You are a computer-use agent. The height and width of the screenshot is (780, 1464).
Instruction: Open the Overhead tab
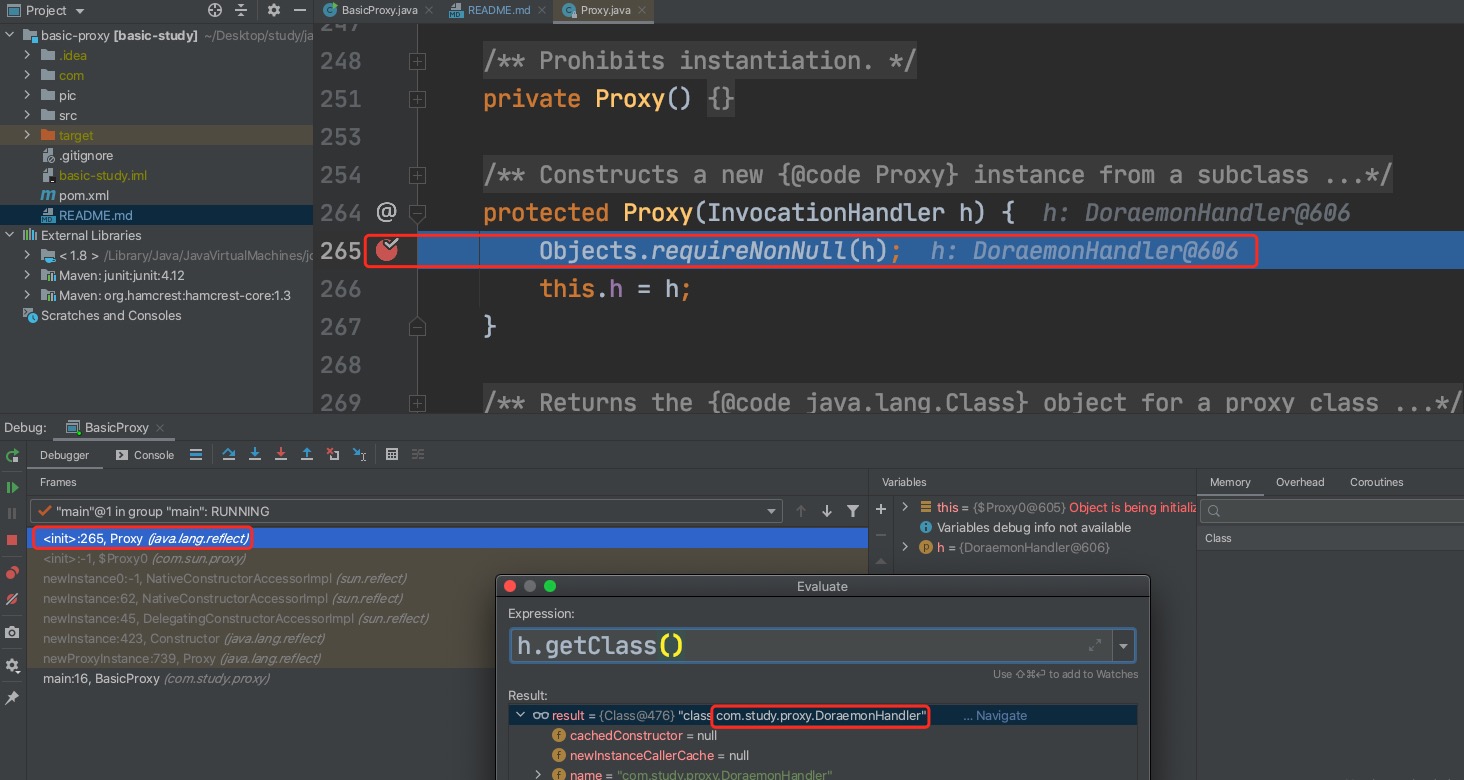click(1300, 482)
